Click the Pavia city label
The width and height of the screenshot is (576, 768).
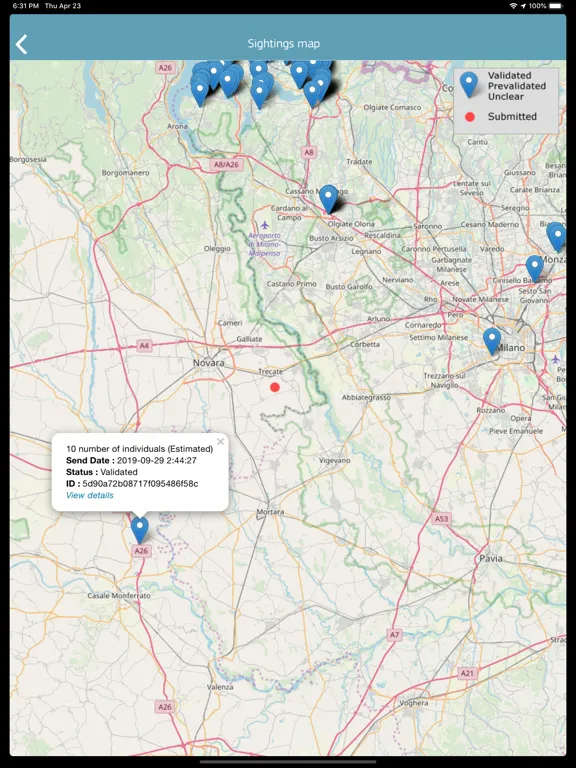491,558
